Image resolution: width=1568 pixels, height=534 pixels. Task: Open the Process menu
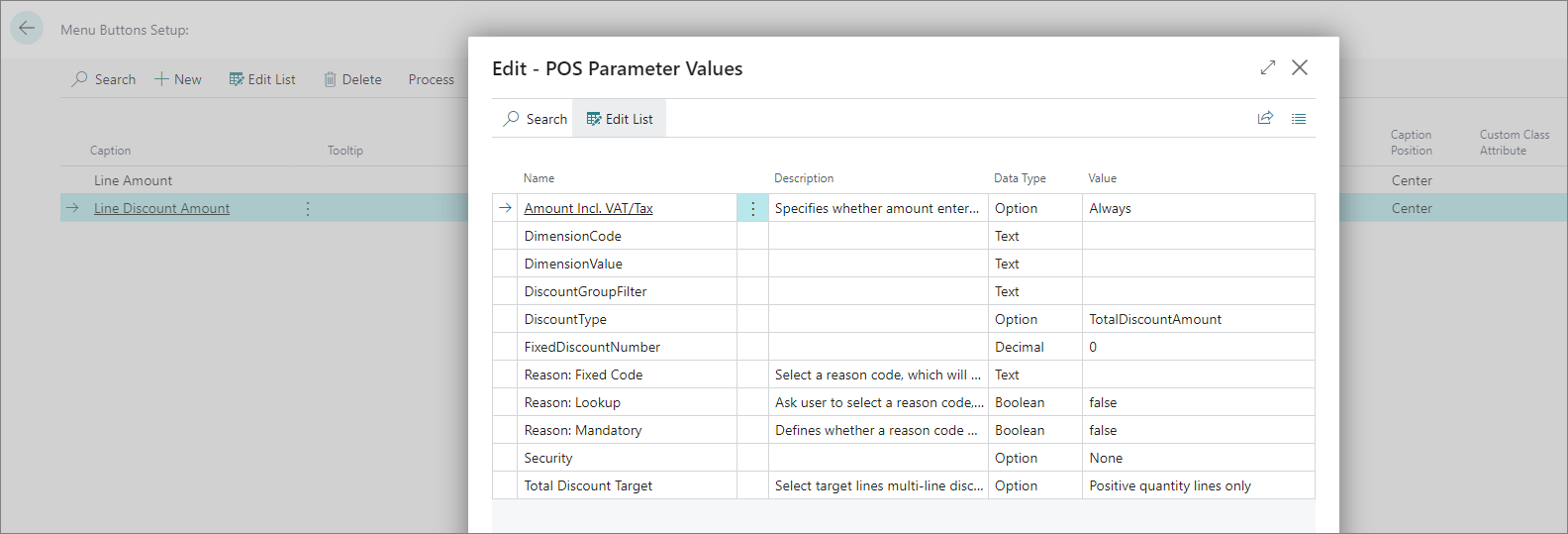432,79
